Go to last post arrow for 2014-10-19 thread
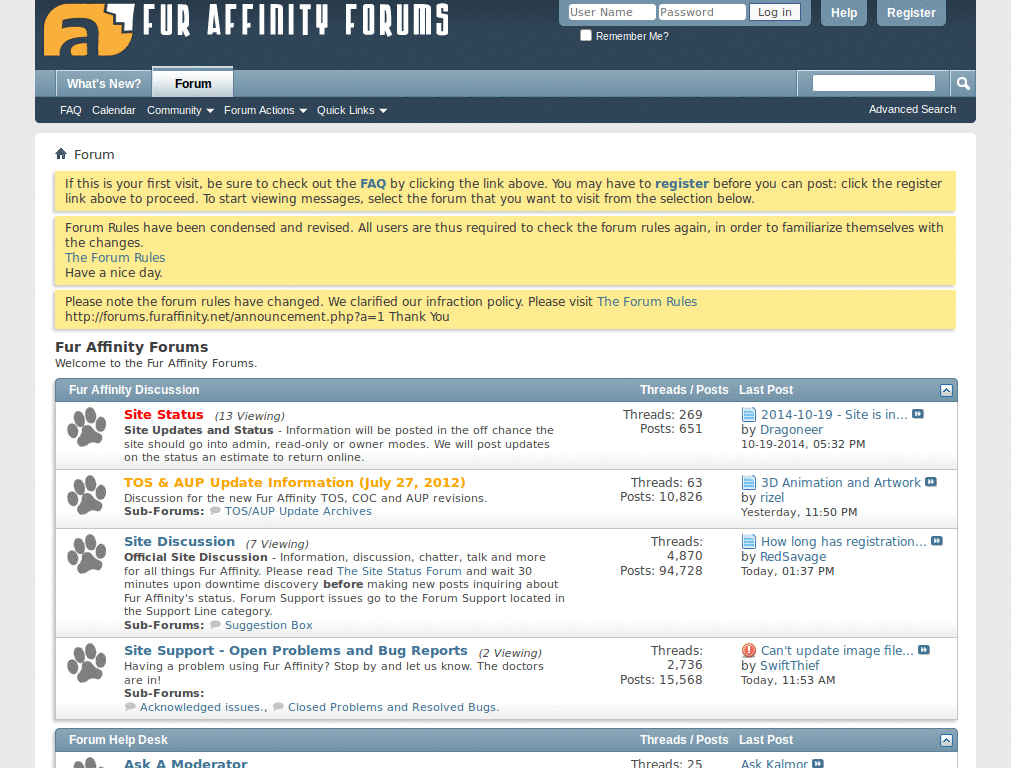Viewport: 1024px width, 768px height. [x=918, y=414]
